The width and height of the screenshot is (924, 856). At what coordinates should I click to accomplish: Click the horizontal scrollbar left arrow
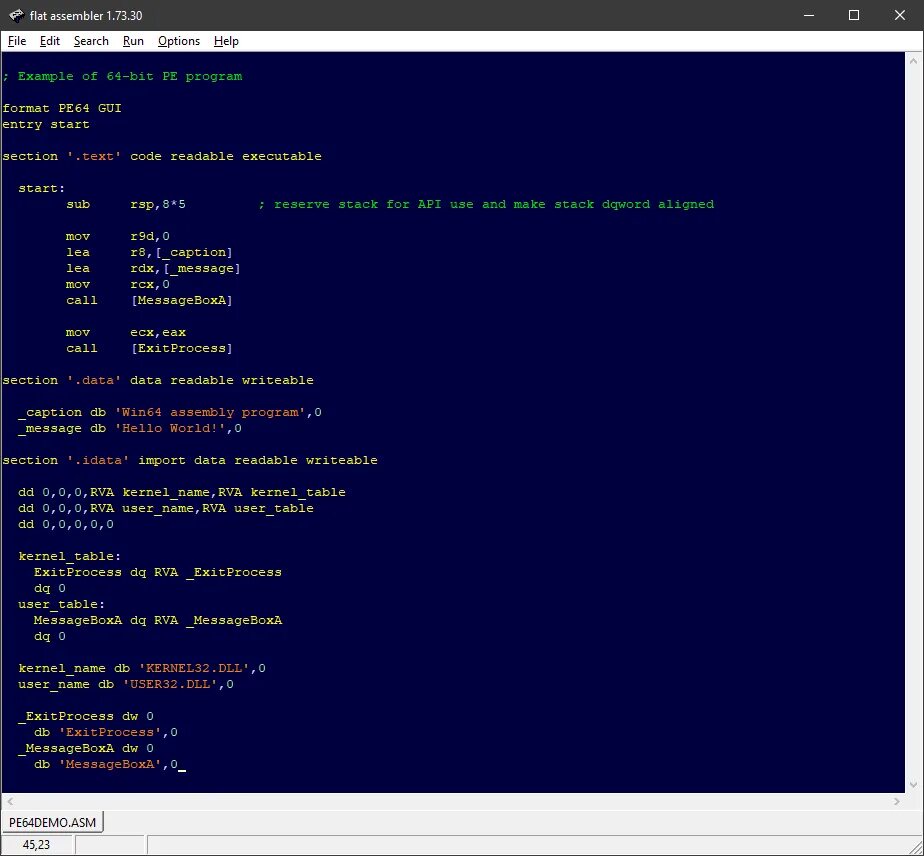point(9,801)
